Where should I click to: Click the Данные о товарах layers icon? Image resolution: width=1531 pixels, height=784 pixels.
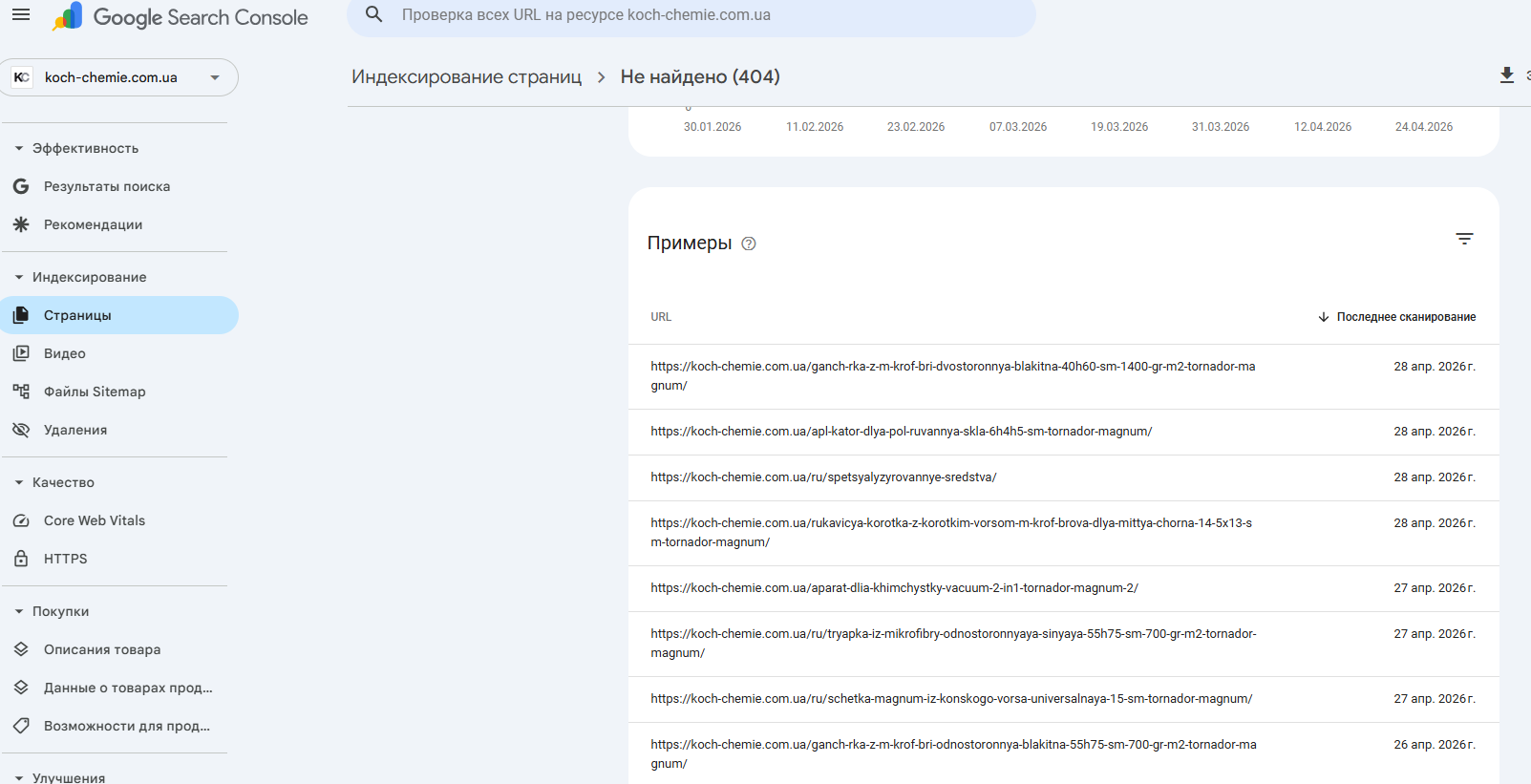(21, 688)
